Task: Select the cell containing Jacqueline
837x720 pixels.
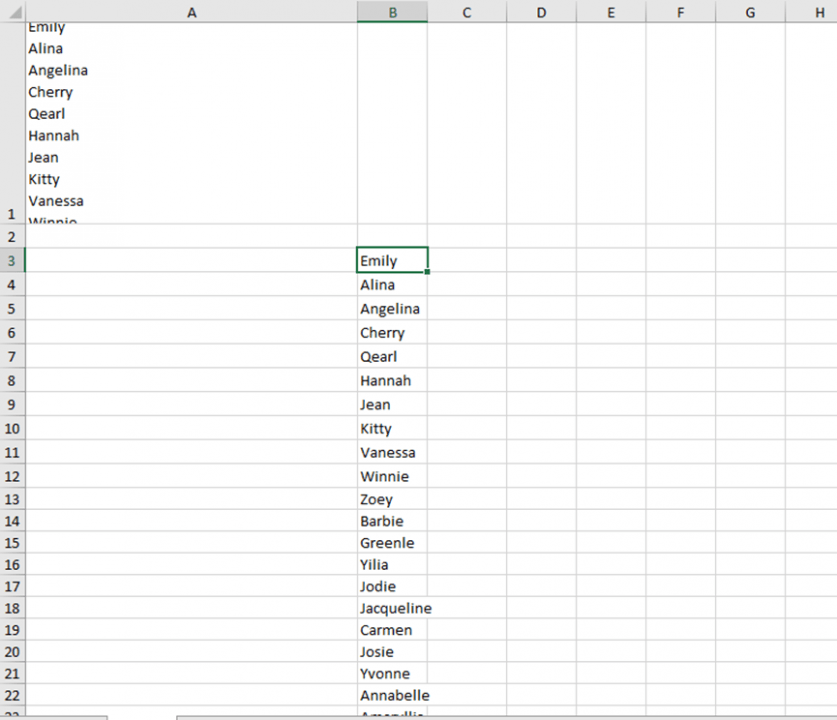Action: 391,608
